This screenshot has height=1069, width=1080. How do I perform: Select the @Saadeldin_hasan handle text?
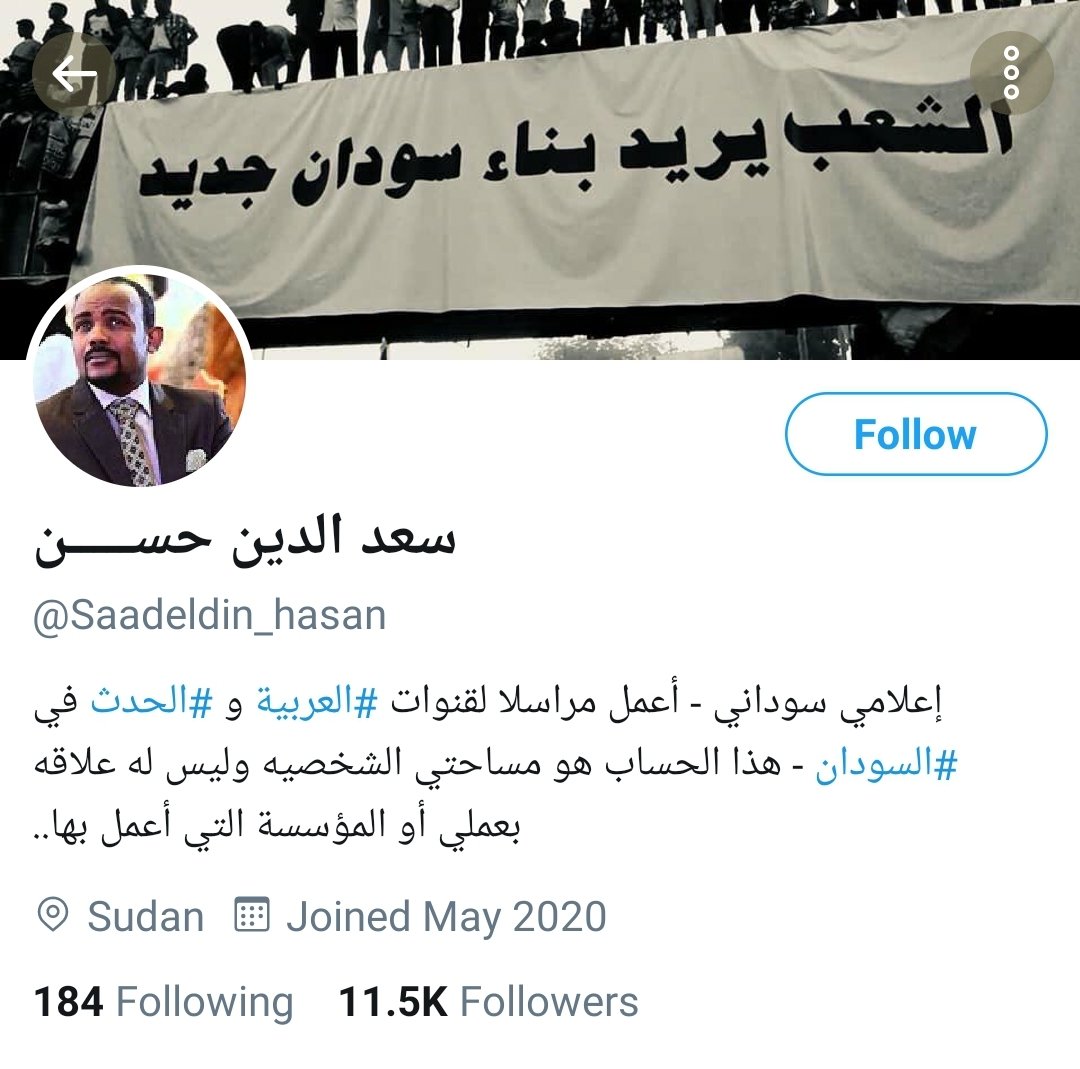click(x=209, y=615)
